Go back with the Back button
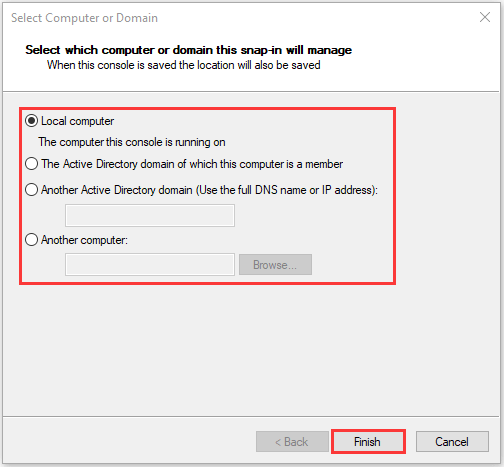 292,442
